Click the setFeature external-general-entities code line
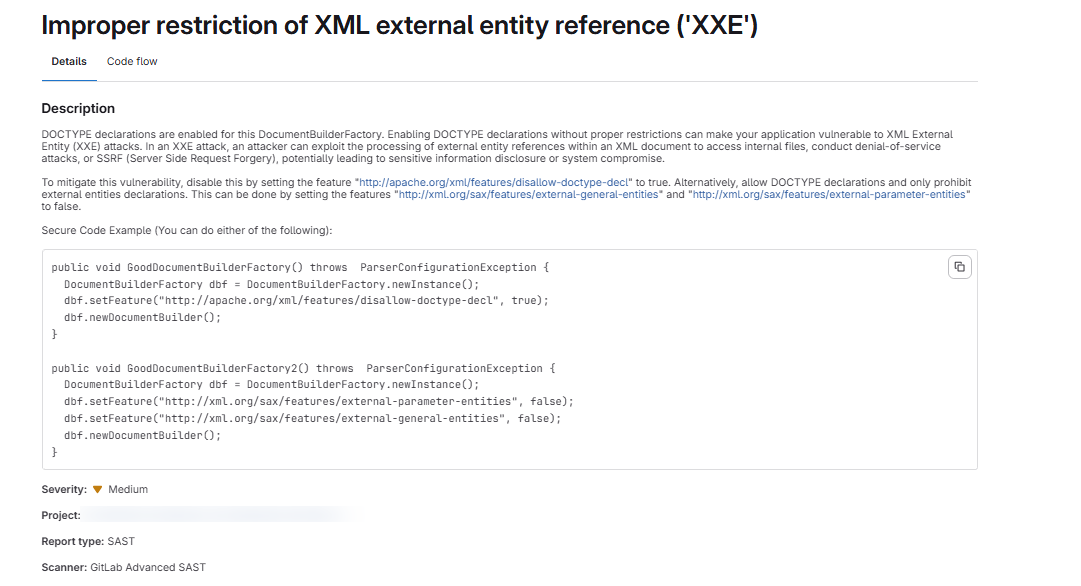1081x586 pixels. click(x=312, y=418)
